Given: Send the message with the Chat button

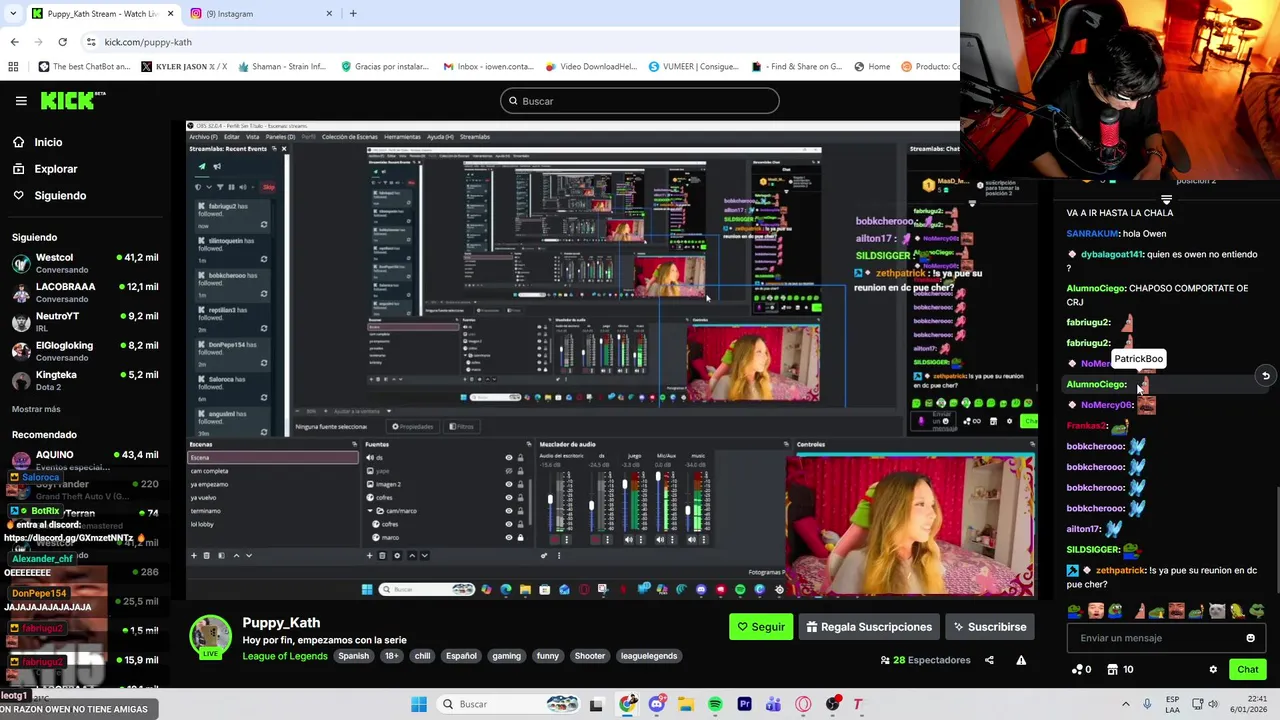Looking at the screenshot, I should 1247,669.
